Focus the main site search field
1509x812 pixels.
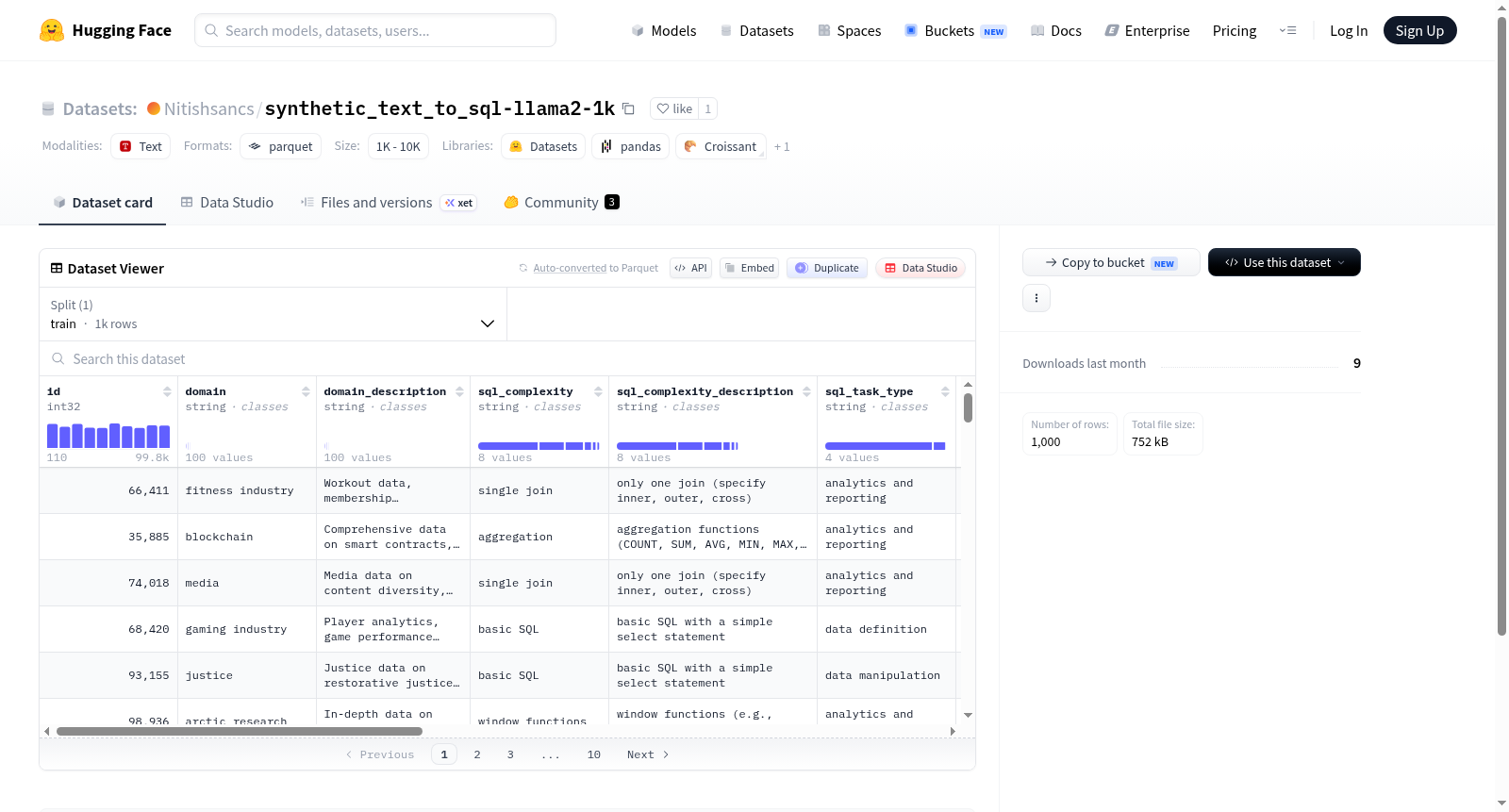coord(375,30)
